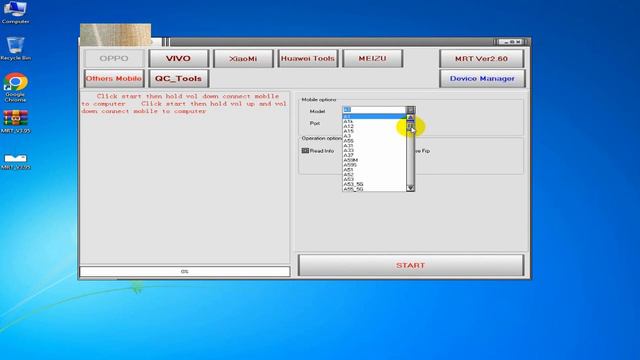The width and height of the screenshot is (640, 360).
Task: Open the MRT_V3.95 WinRAR archive icon
Action: tap(16, 121)
